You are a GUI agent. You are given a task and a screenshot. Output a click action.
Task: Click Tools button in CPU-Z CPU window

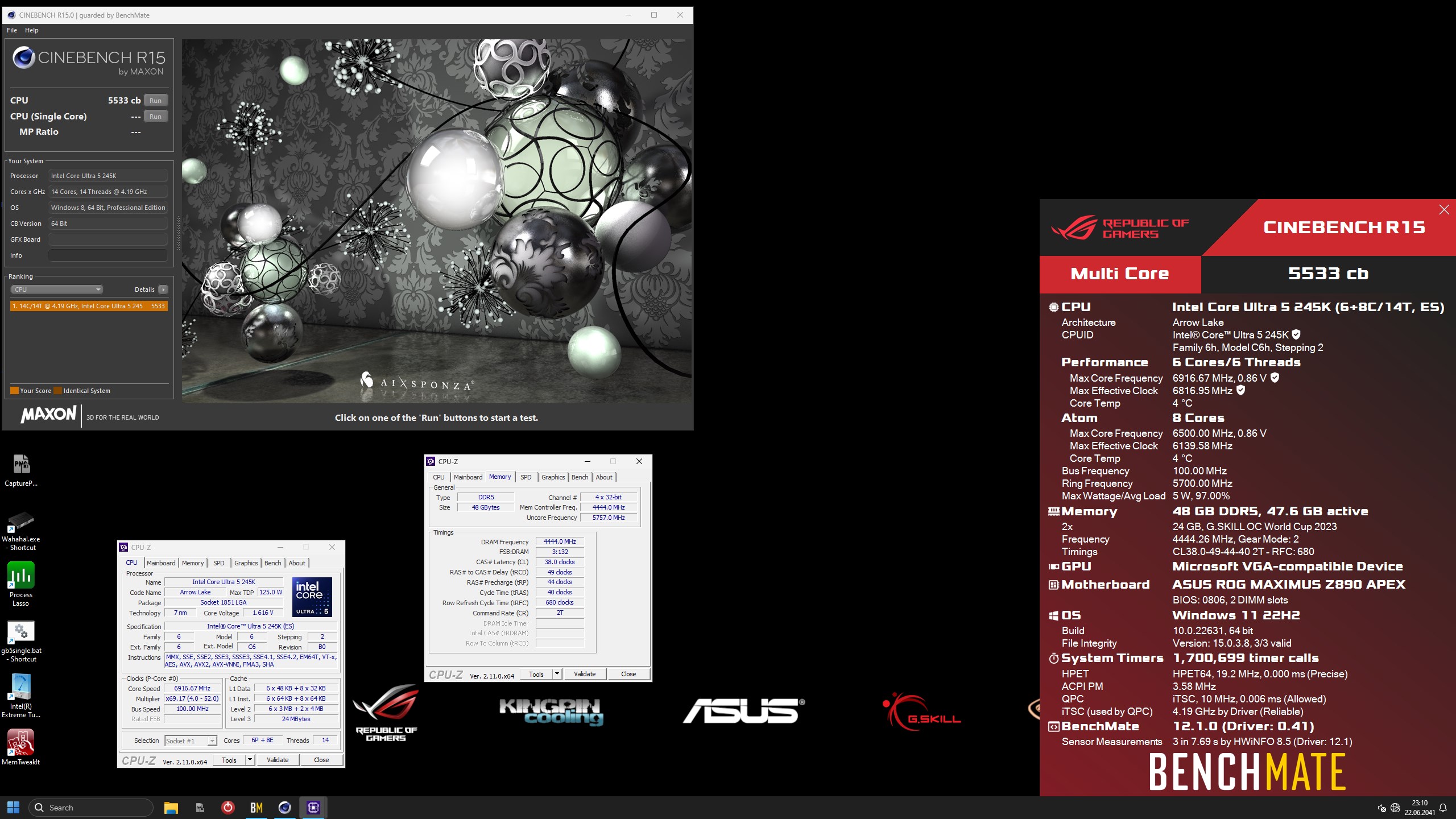tap(229, 760)
